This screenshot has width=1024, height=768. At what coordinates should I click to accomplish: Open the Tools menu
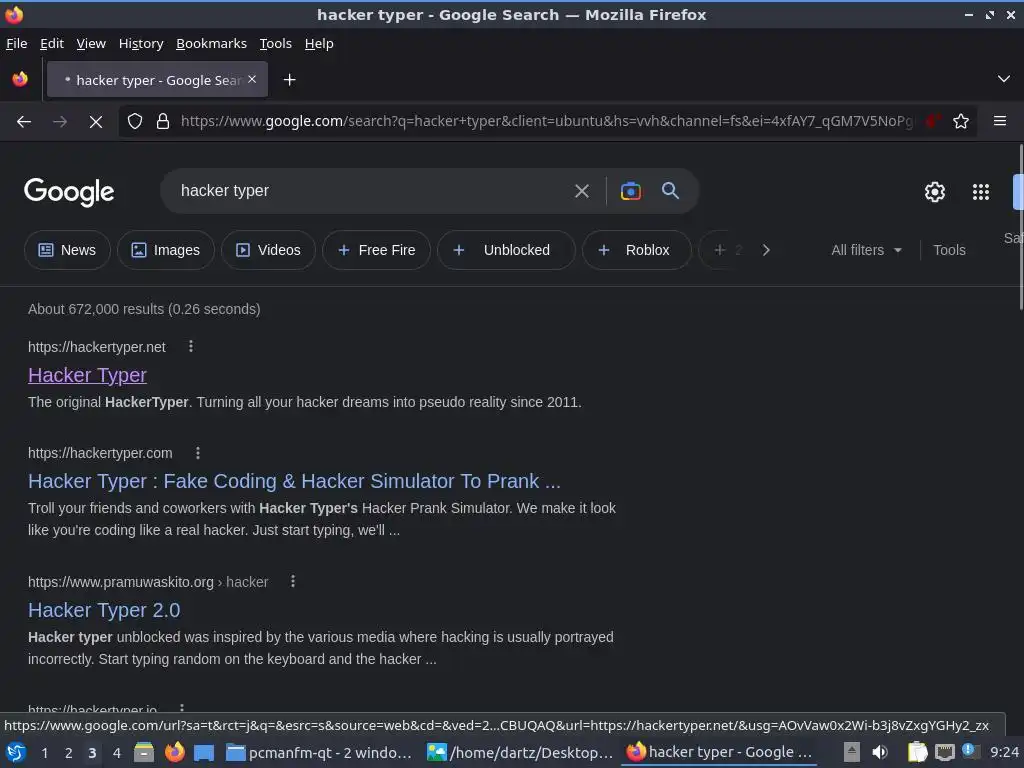[276, 43]
